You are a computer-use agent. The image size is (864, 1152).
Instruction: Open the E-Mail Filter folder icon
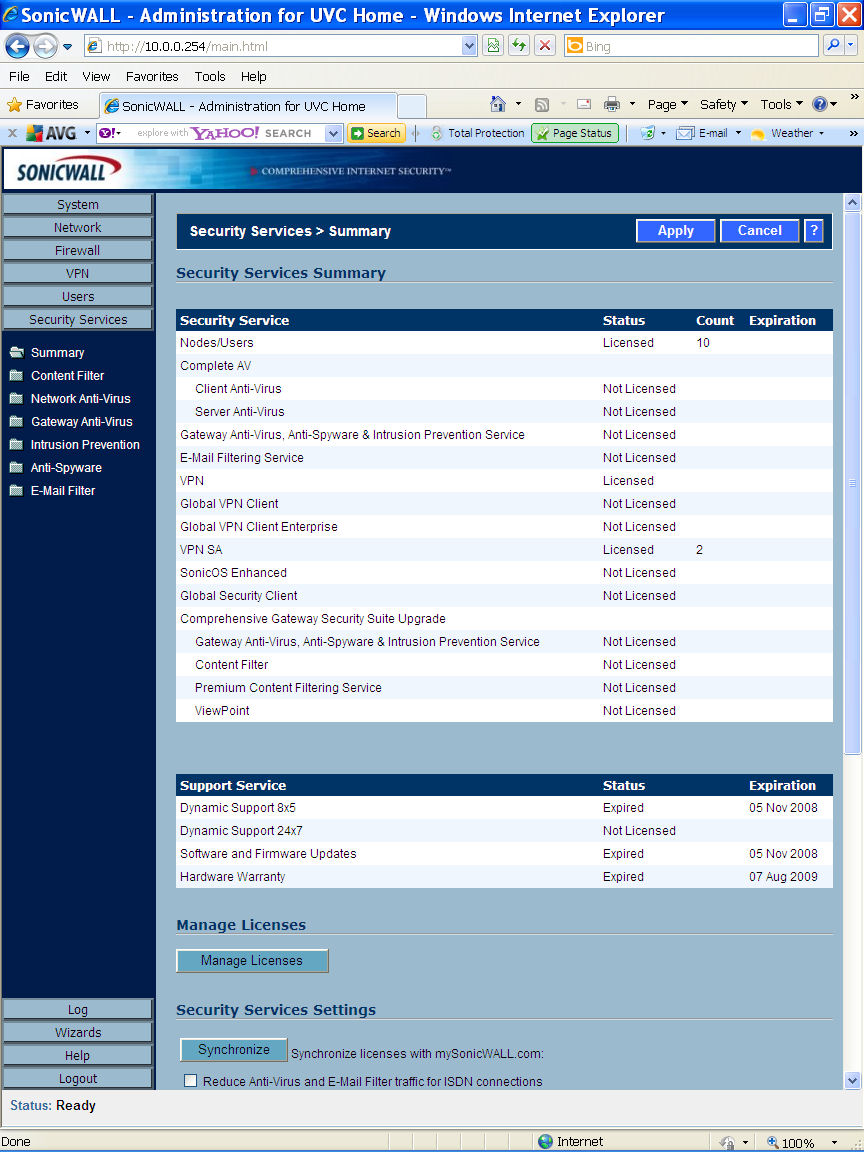click(x=16, y=491)
